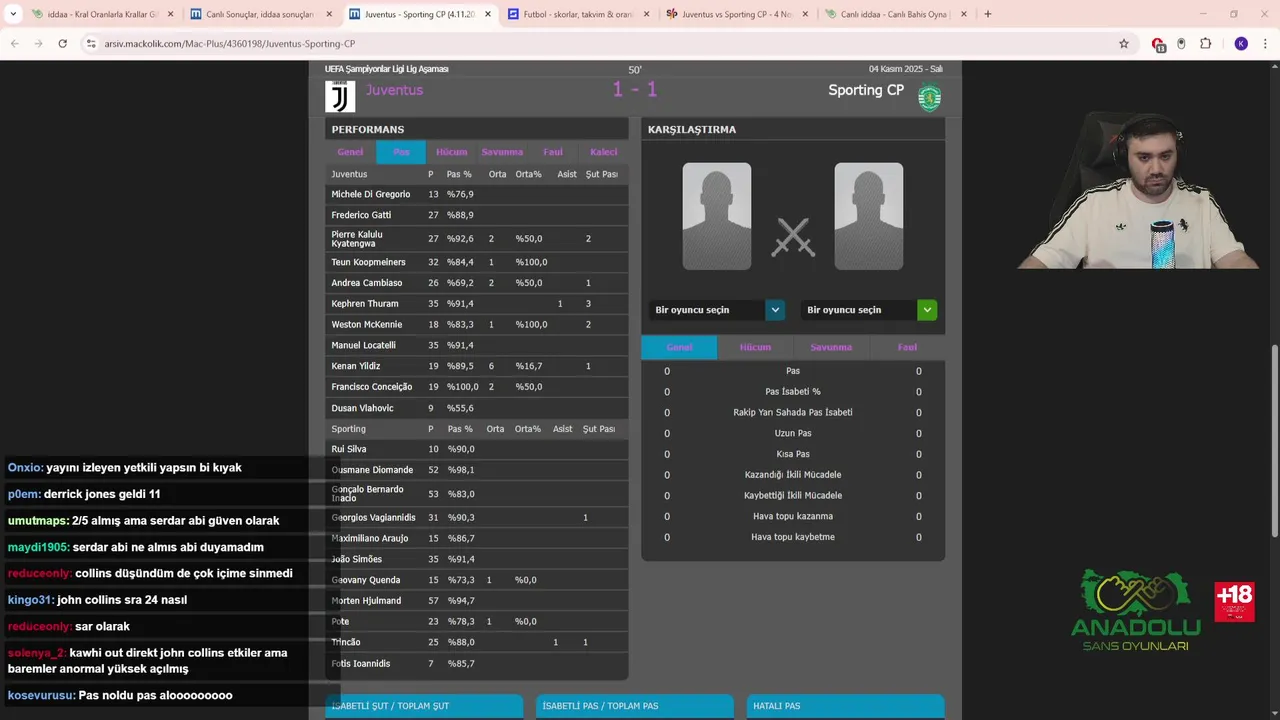Click the browser back arrow
1280x720 pixels.
point(14,44)
